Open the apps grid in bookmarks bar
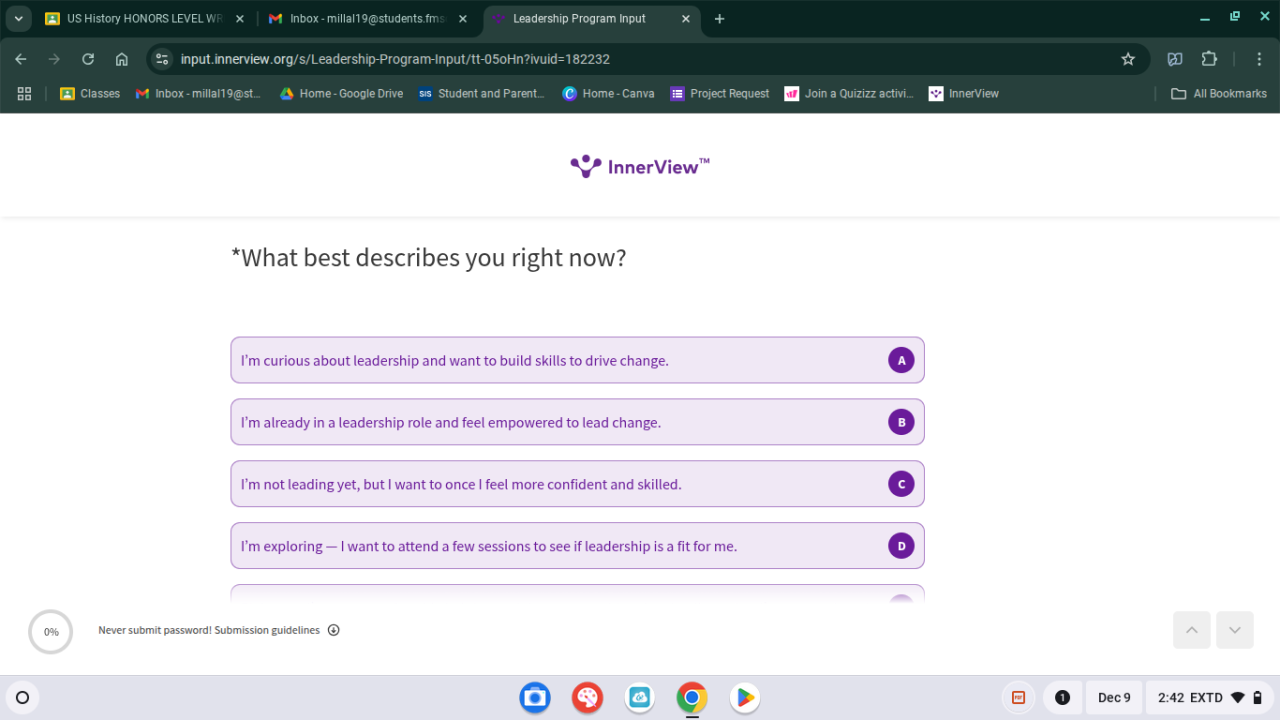The width and height of the screenshot is (1280, 720). (24, 93)
